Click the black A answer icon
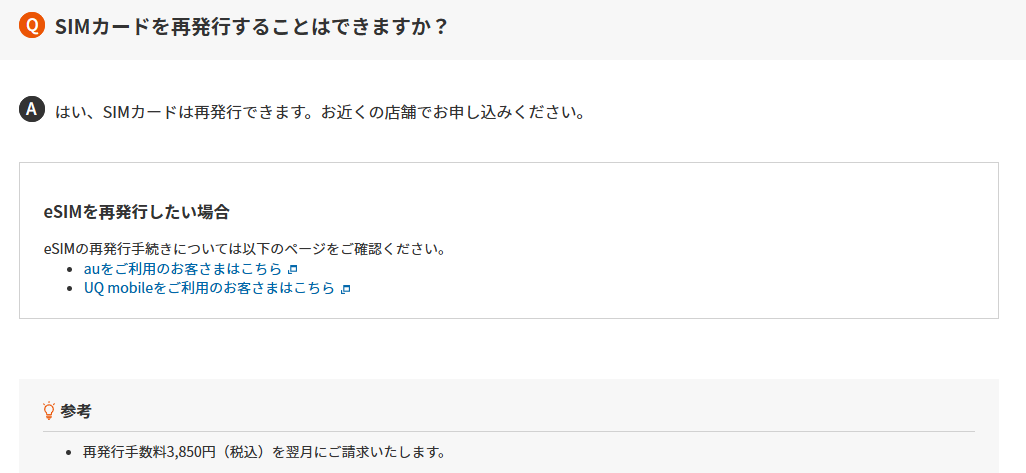Viewport: 1026px width, 473px height. tap(32, 110)
